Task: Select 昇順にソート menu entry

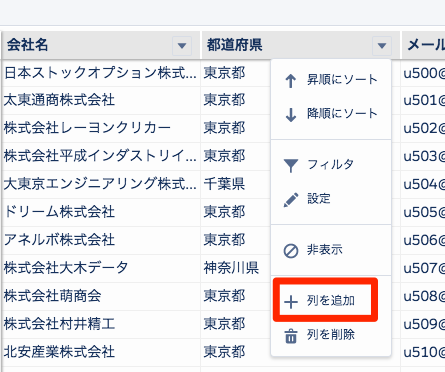Action: click(x=331, y=80)
